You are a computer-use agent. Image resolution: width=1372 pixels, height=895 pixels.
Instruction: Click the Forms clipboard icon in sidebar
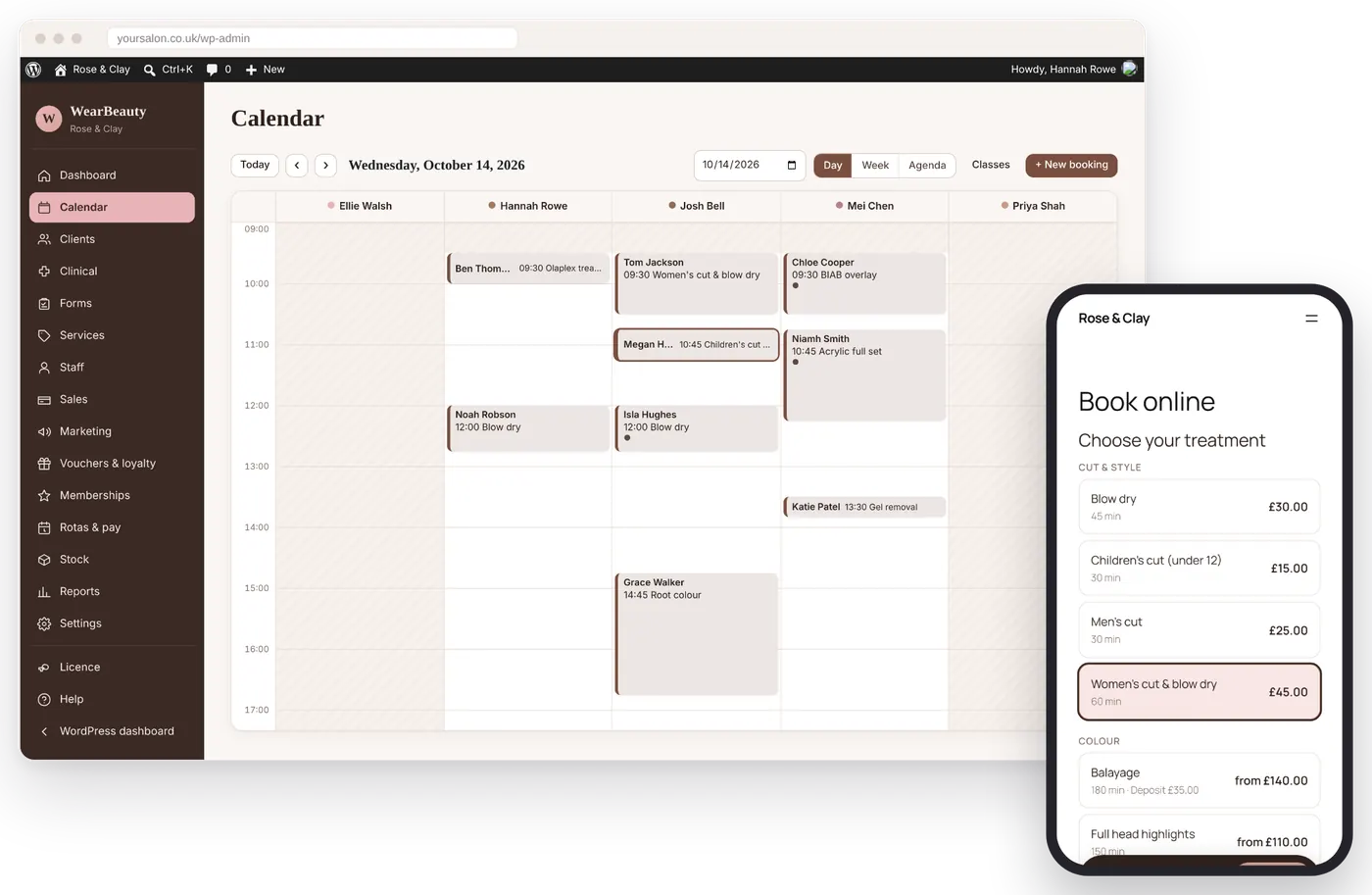pyautogui.click(x=44, y=304)
